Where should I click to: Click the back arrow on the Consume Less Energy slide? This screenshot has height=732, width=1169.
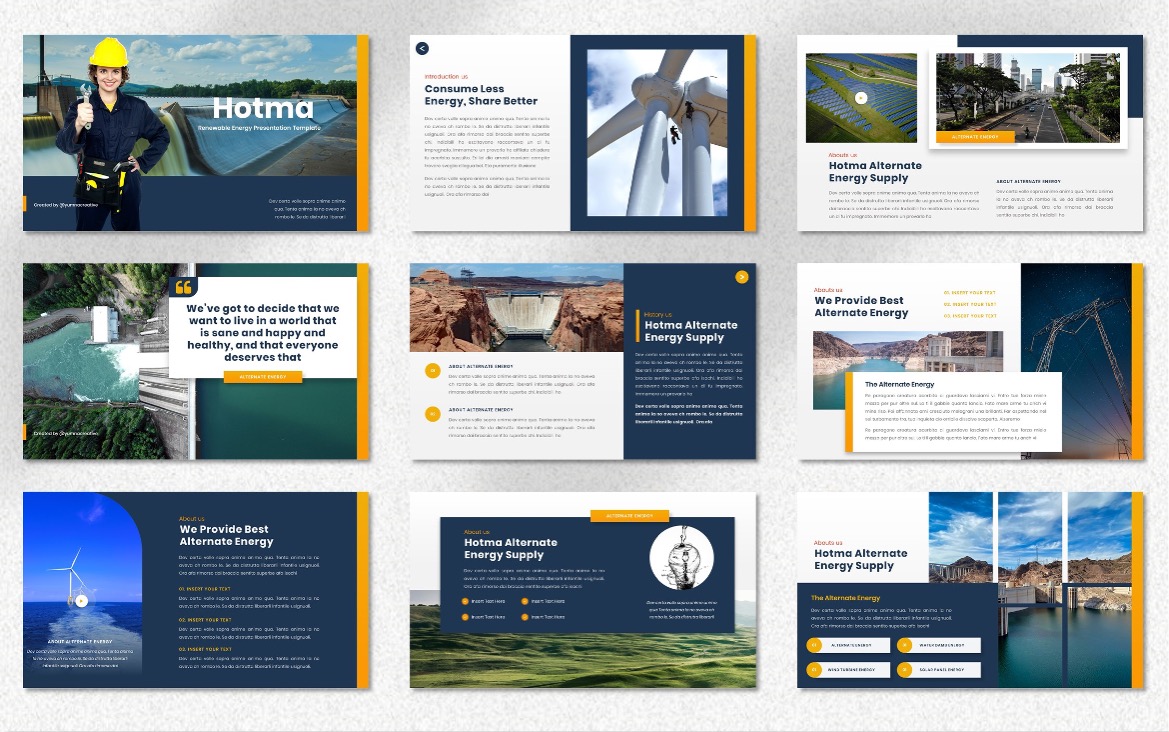[x=422, y=48]
